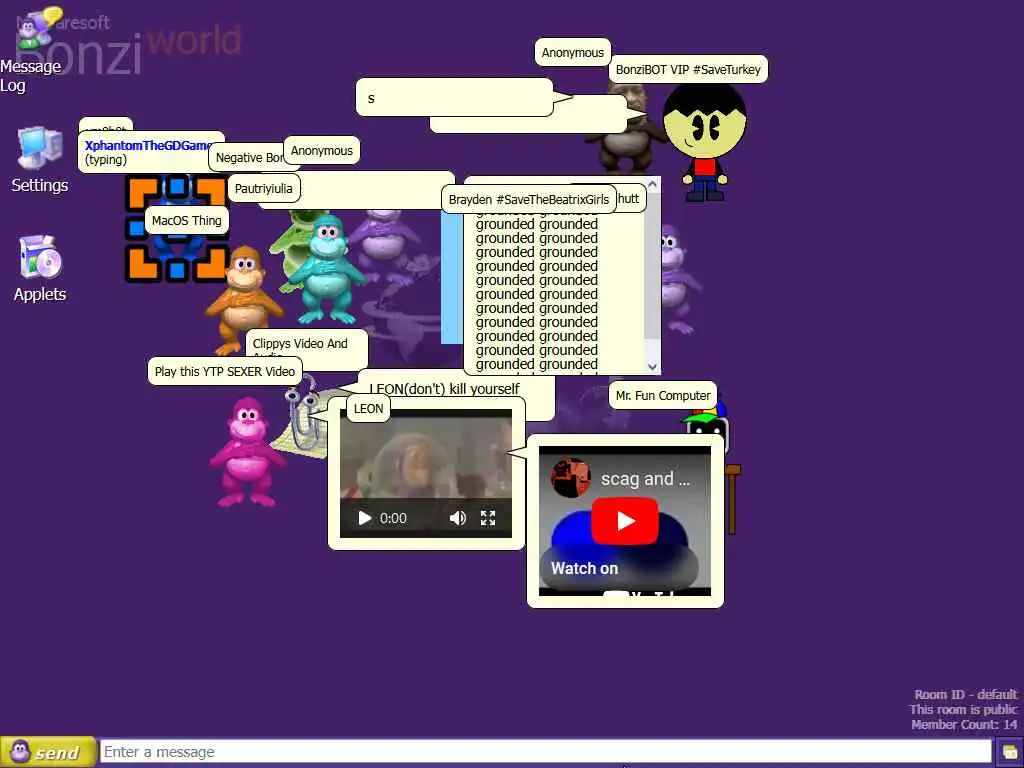Click the LEON name tag
Viewport: 1024px width, 768px height.
[368, 408]
